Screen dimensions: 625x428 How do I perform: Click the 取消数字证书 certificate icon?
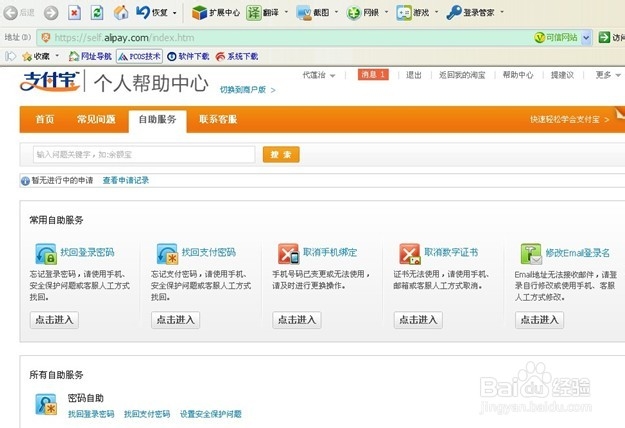(x=410, y=254)
